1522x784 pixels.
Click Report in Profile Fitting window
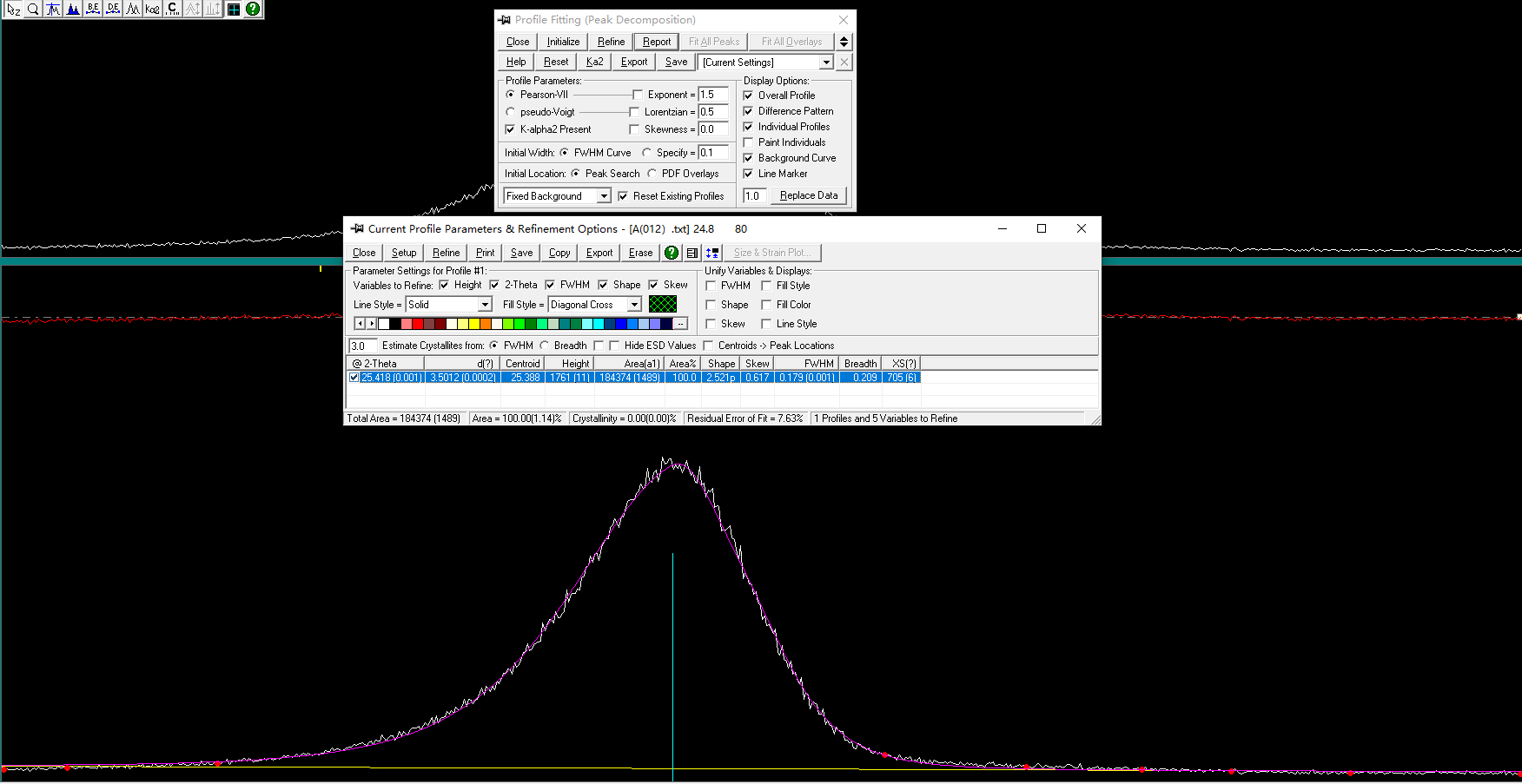(x=657, y=42)
